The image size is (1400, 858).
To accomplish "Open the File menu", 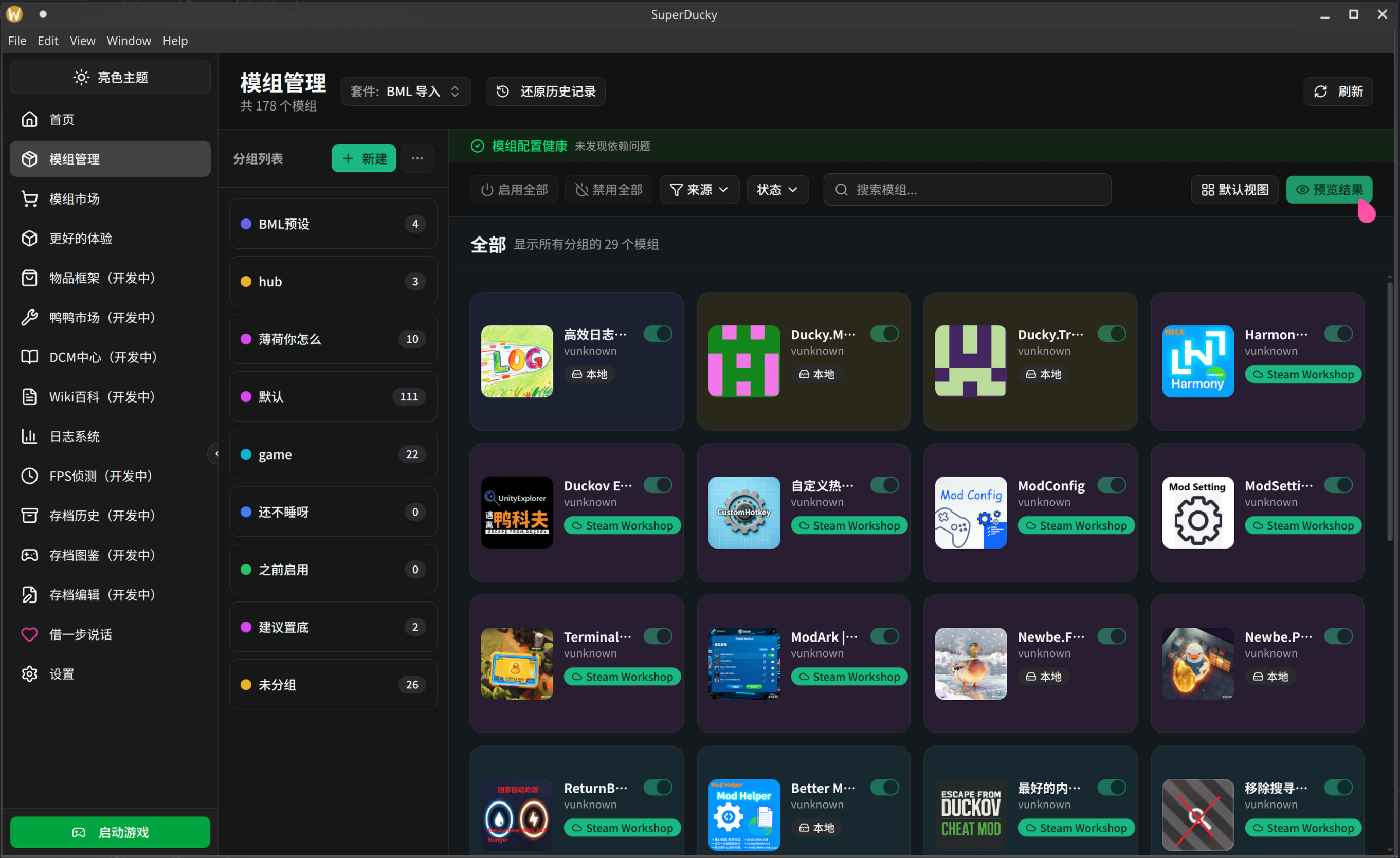I will [x=17, y=40].
